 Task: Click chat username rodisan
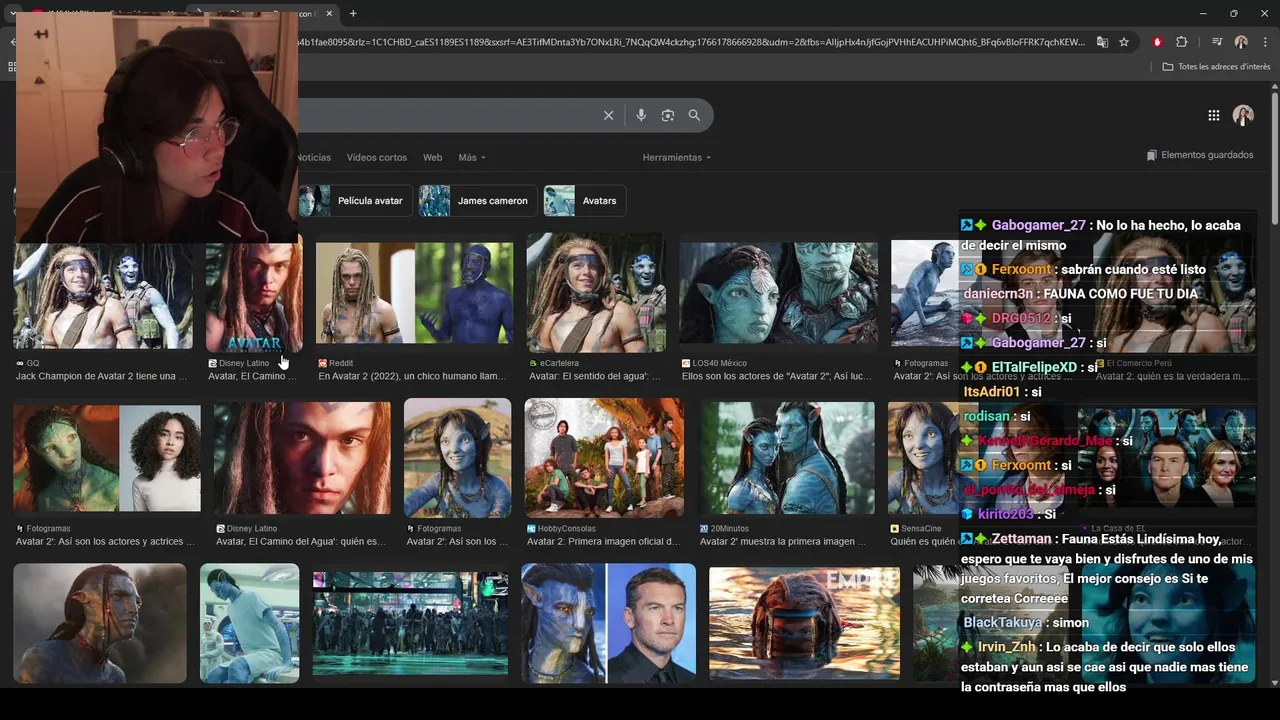pyautogui.click(x=986, y=416)
